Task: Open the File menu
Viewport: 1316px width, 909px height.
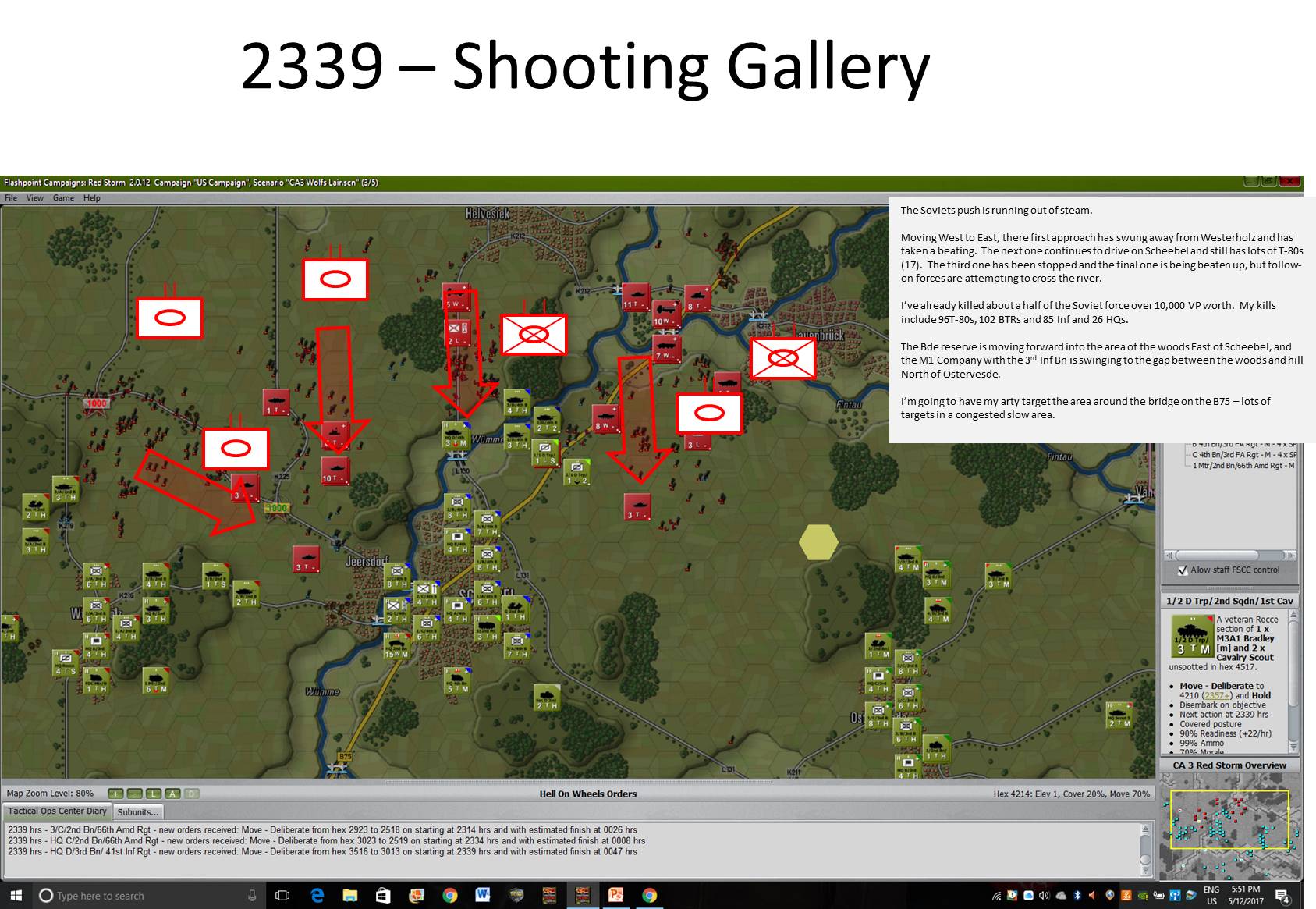Action: [11, 198]
